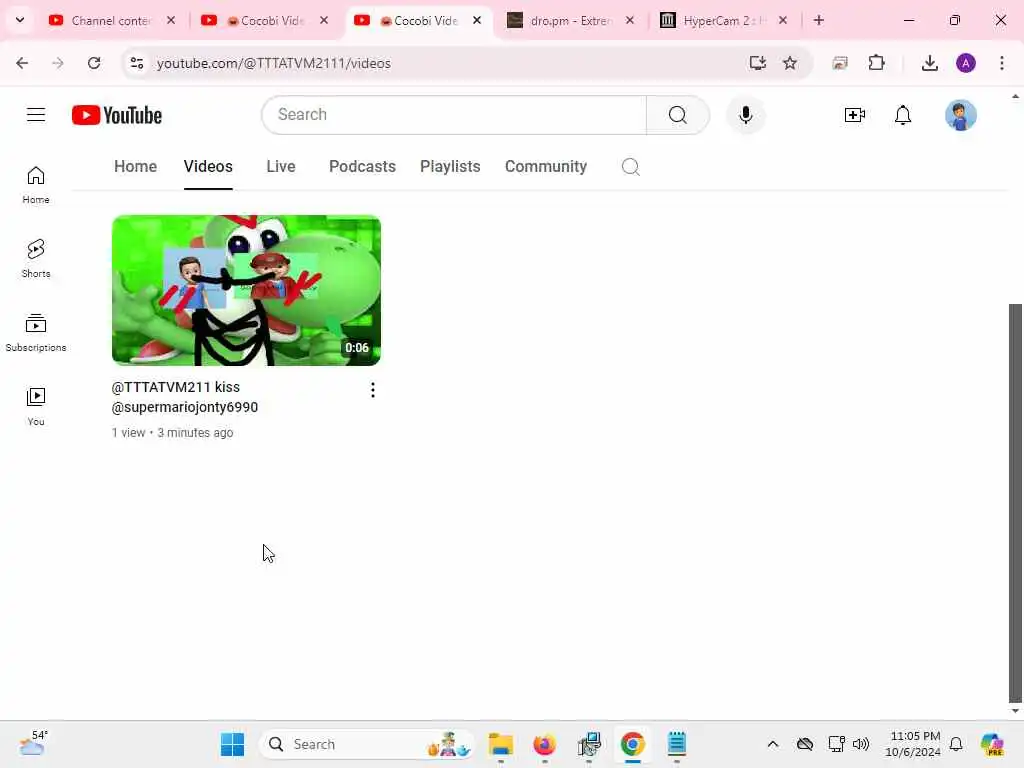The image size is (1024, 768).
Task: Open Chrome's three-dot menu
Action: 1001,63
